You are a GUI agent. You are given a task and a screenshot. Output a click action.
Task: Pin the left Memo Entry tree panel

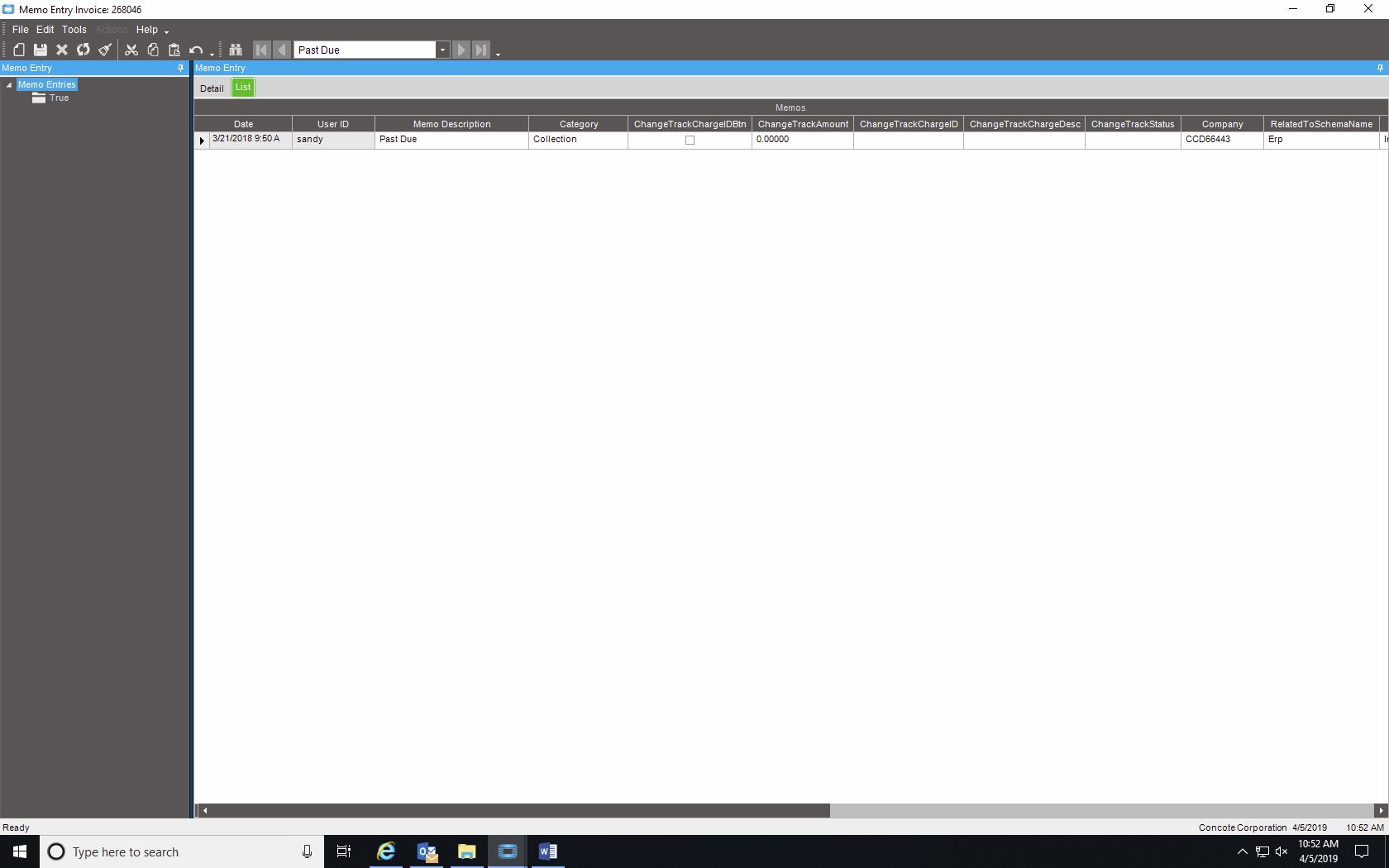pyautogui.click(x=181, y=68)
